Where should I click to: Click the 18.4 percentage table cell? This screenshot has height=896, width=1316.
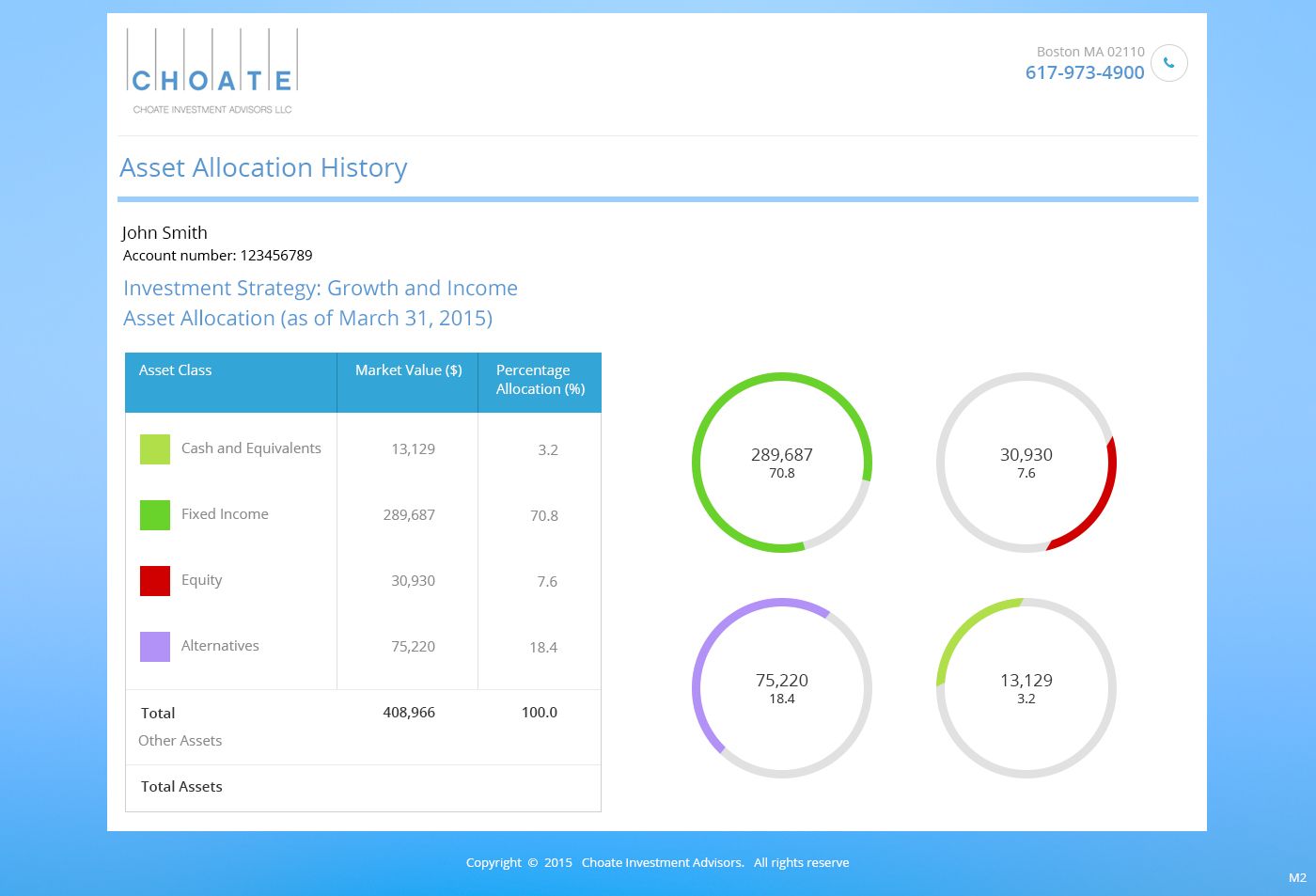click(x=543, y=648)
